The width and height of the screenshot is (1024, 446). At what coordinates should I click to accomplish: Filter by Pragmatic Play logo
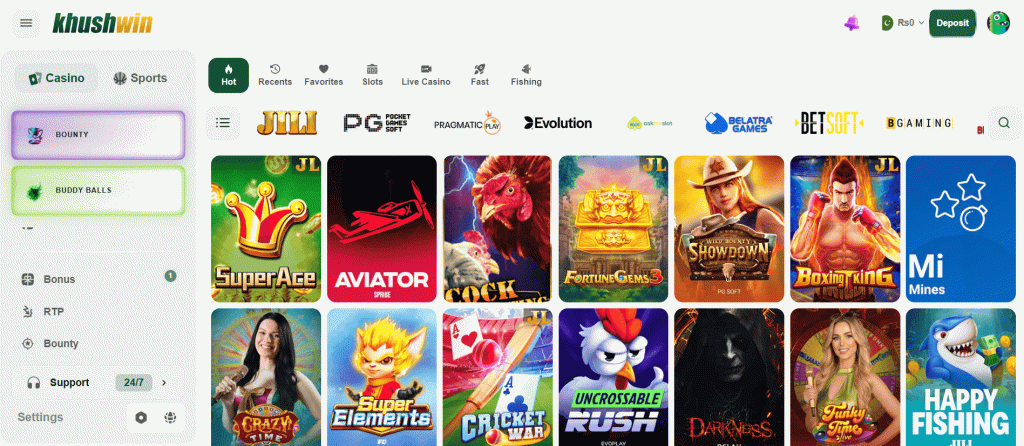pyautogui.click(x=467, y=123)
